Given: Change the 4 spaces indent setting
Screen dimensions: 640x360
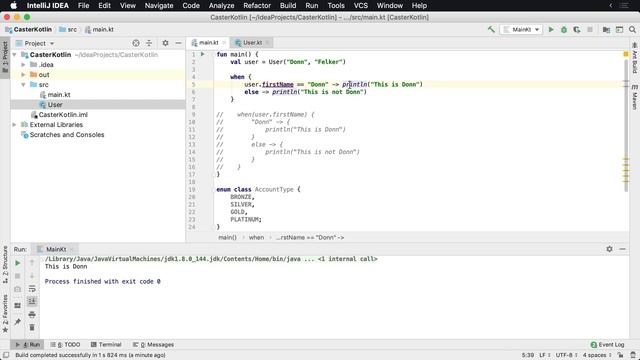Looking at the screenshot, I should [x=597, y=355].
